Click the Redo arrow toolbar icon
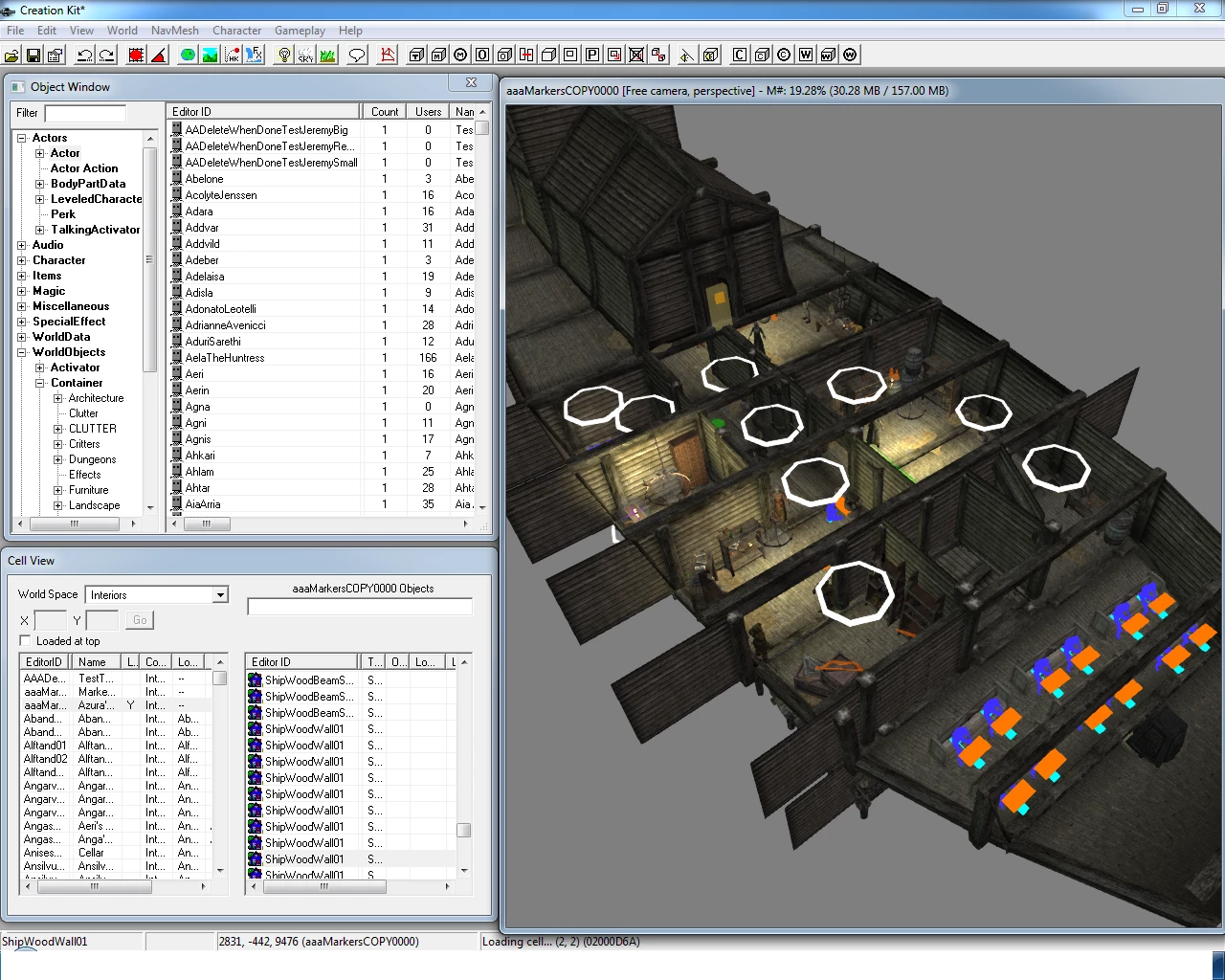Image resolution: width=1225 pixels, height=980 pixels. tap(106, 56)
